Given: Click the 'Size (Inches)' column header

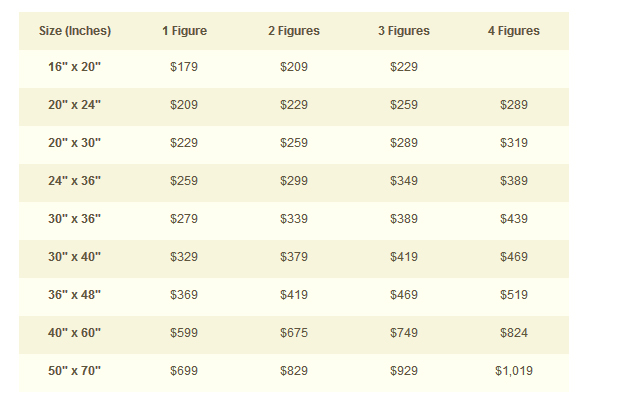Looking at the screenshot, I should 75,31.
